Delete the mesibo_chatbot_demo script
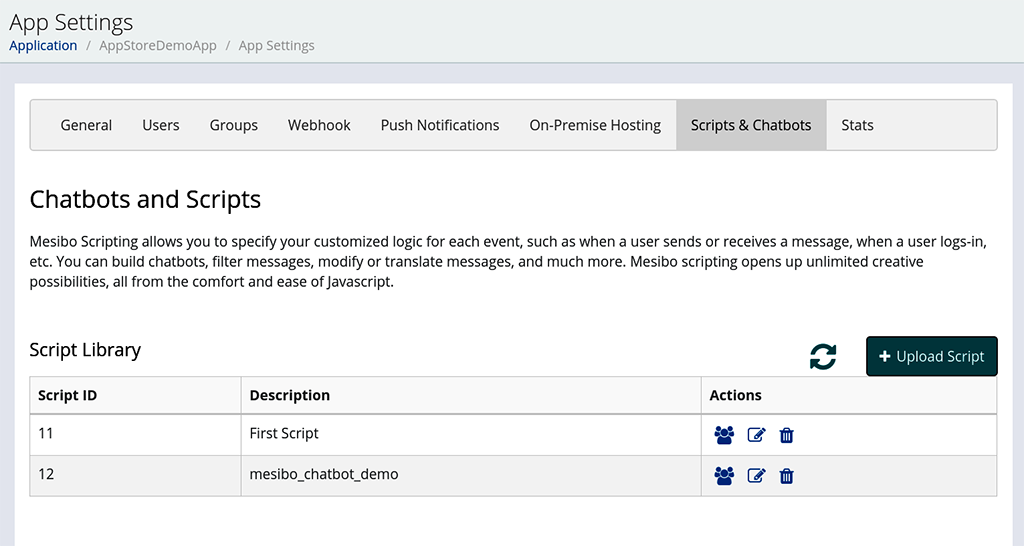Image resolution: width=1024 pixels, height=546 pixels. point(786,475)
